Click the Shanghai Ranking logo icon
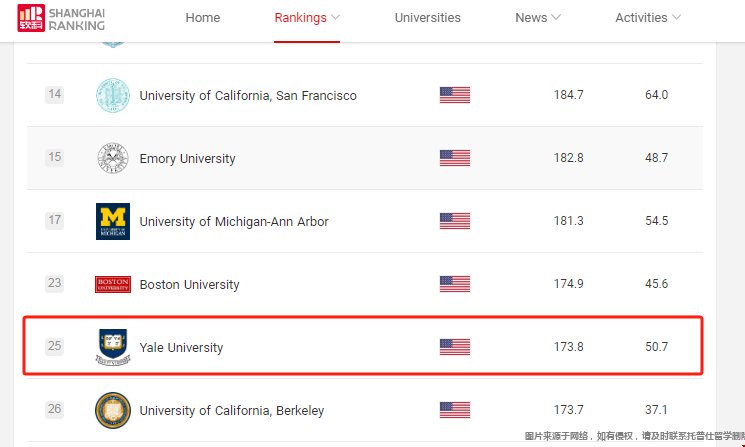The height and width of the screenshot is (447, 745). (31, 18)
